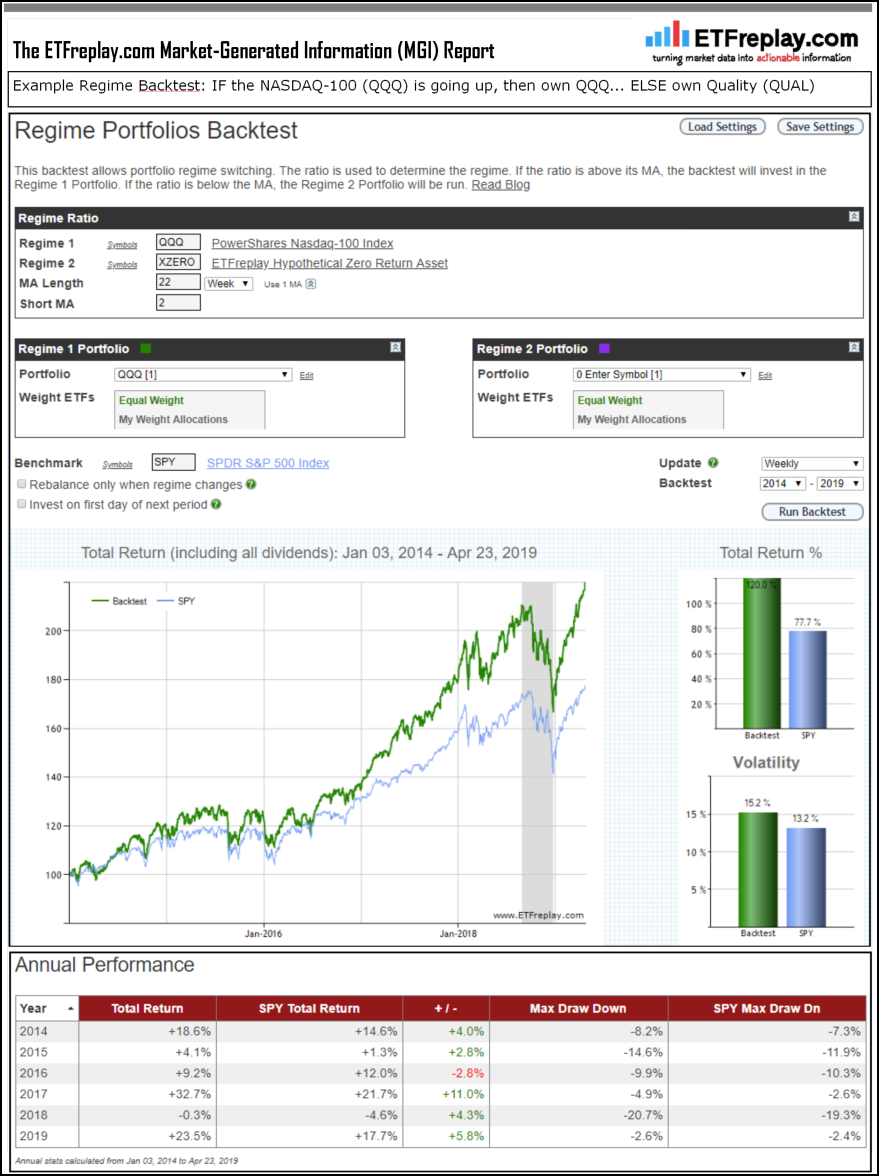Click the ETFreplay.com logo
The width and height of the screenshot is (879, 1176).
coord(752,43)
